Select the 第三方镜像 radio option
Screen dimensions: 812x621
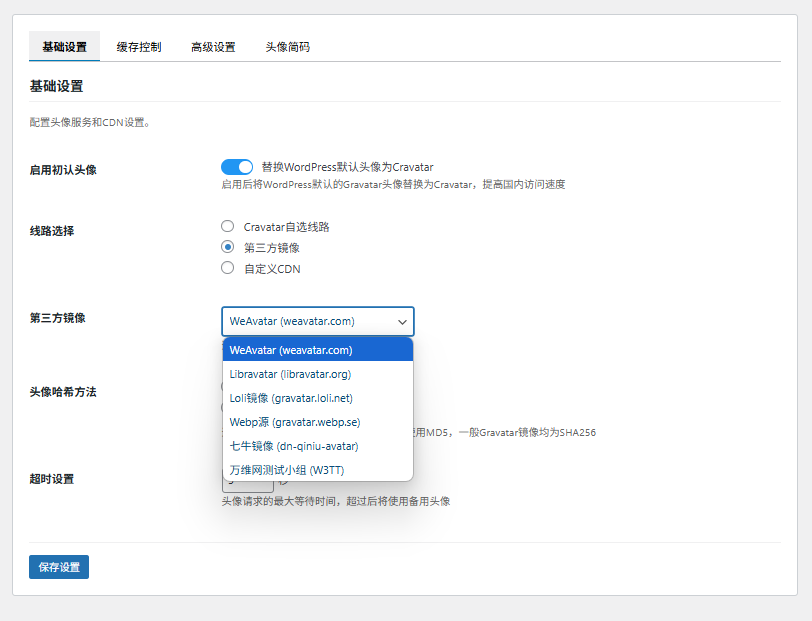228,247
